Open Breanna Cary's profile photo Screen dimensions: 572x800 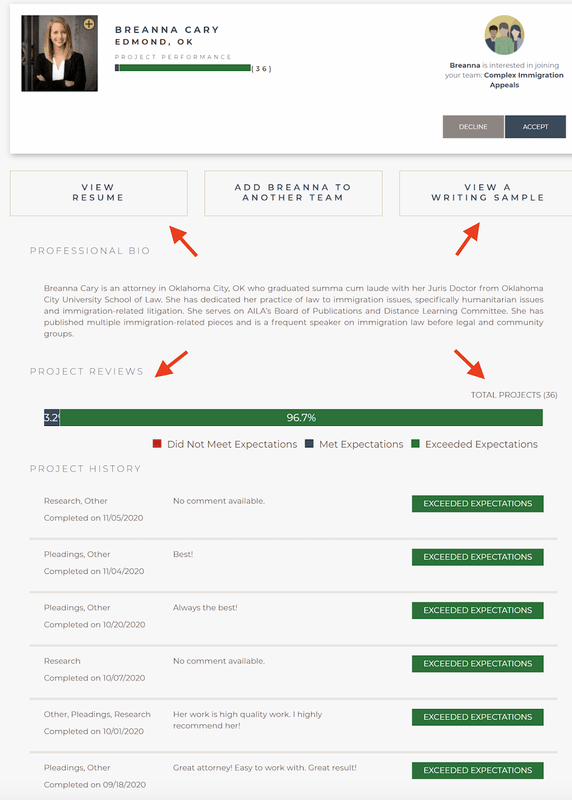pos(59,53)
